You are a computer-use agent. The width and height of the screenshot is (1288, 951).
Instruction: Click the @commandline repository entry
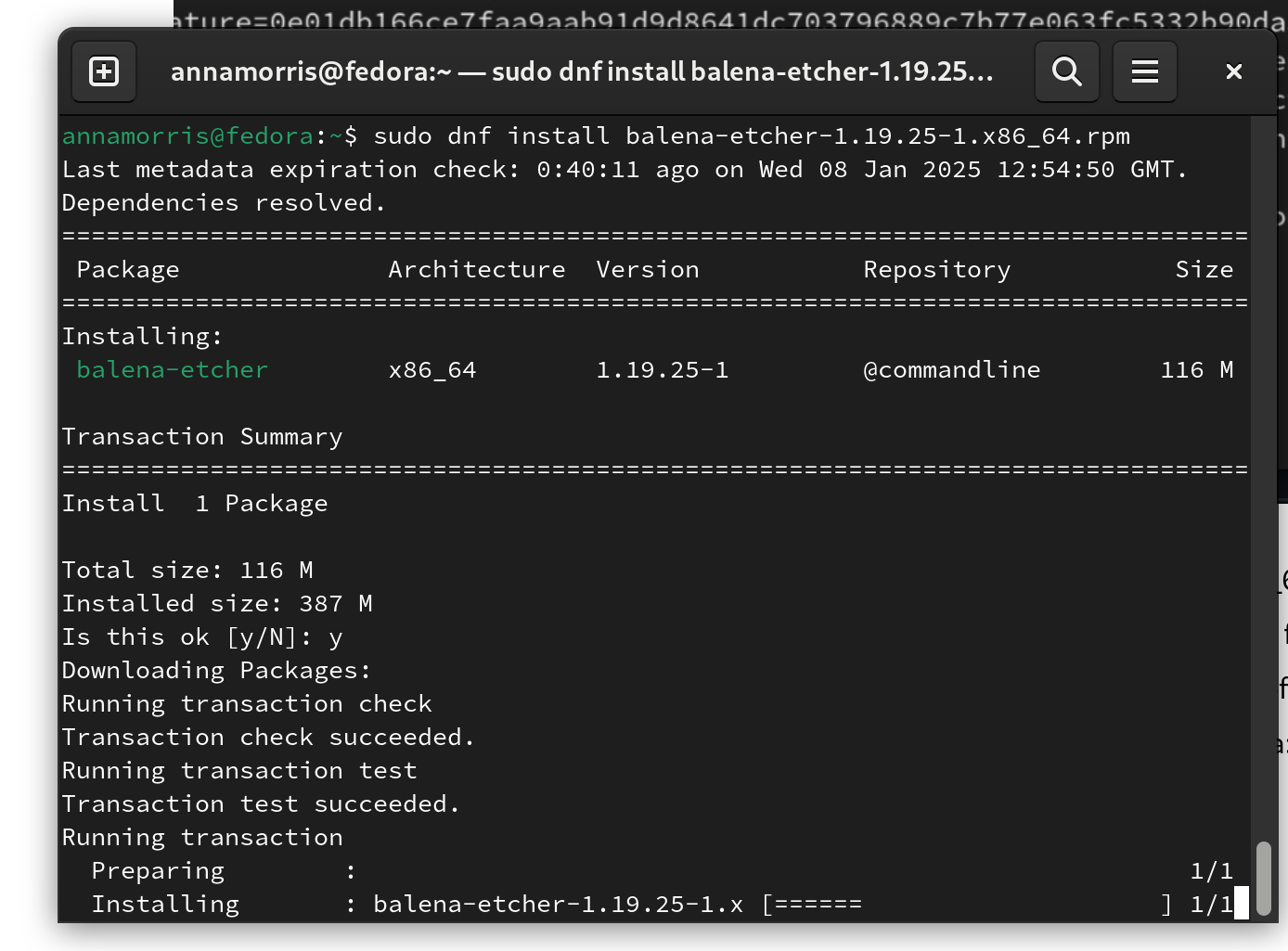[x=952, y=370]
